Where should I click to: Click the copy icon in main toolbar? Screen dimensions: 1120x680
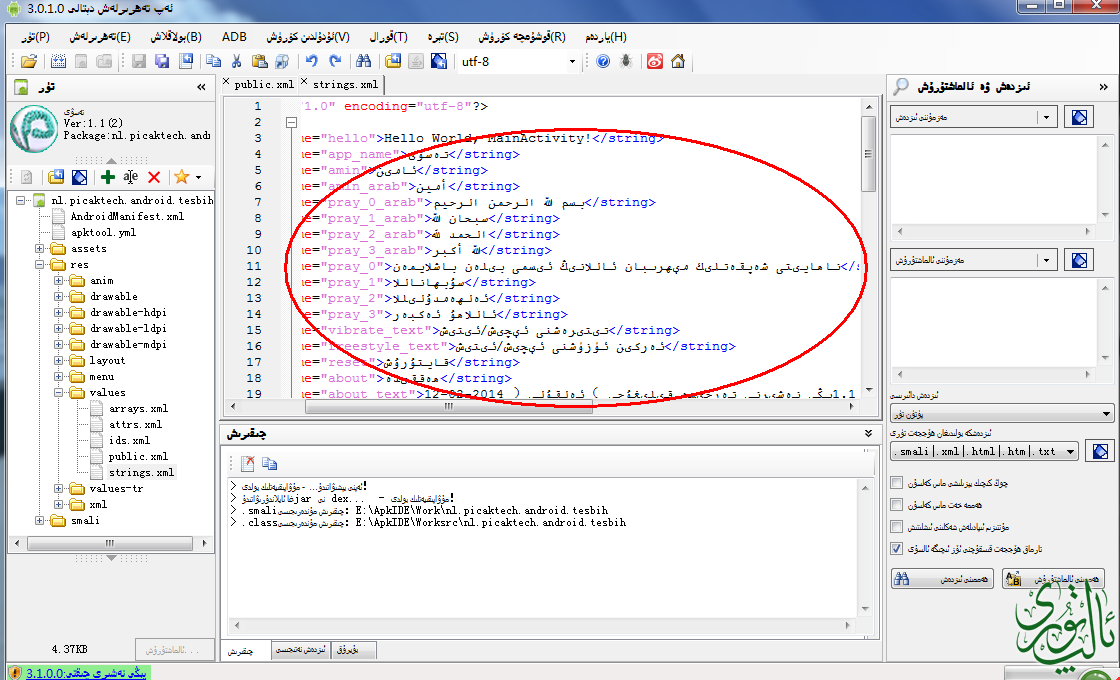coord(213,61)
